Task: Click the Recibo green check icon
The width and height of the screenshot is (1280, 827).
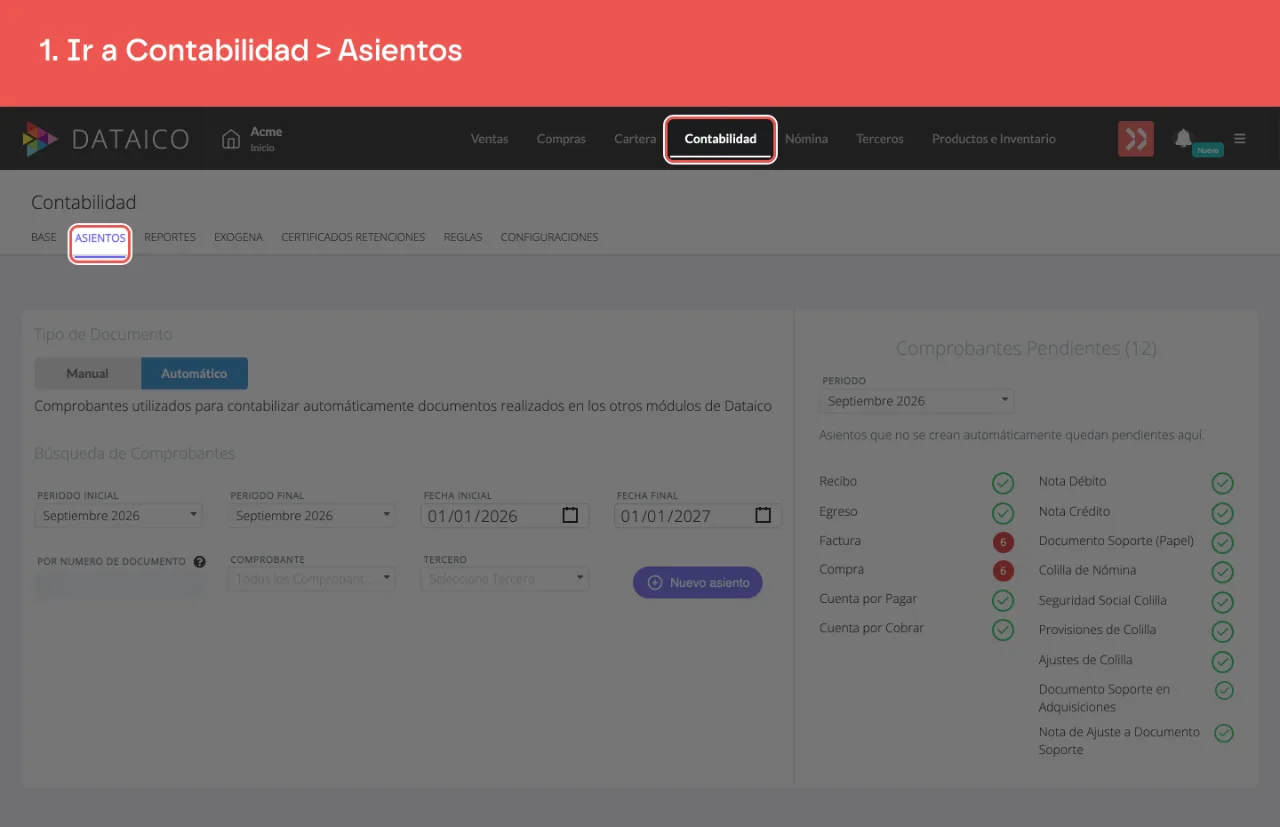Action: (1003, 483)
